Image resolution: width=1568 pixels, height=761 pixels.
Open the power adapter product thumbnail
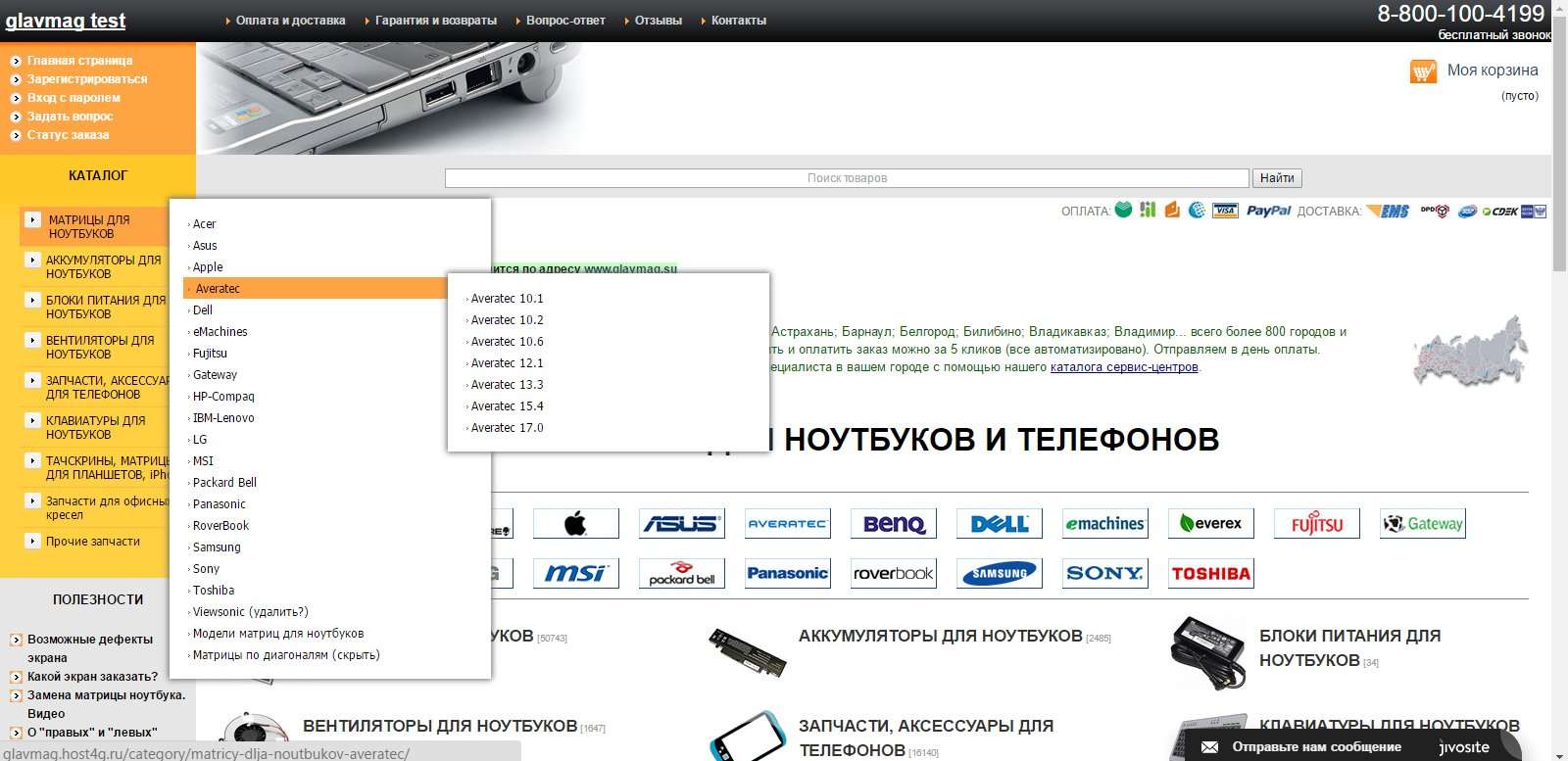pyautogui.click(x=1207, y=651)
